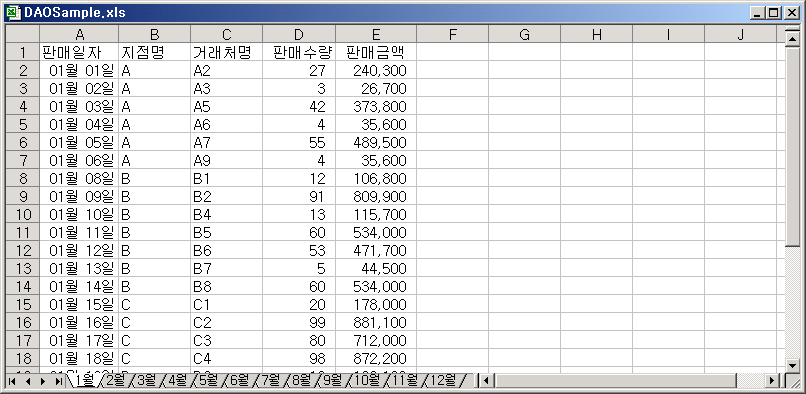This screenshot has width=806, height=394.
Task: Select the cell with 809,900
Action: (376, 196)
